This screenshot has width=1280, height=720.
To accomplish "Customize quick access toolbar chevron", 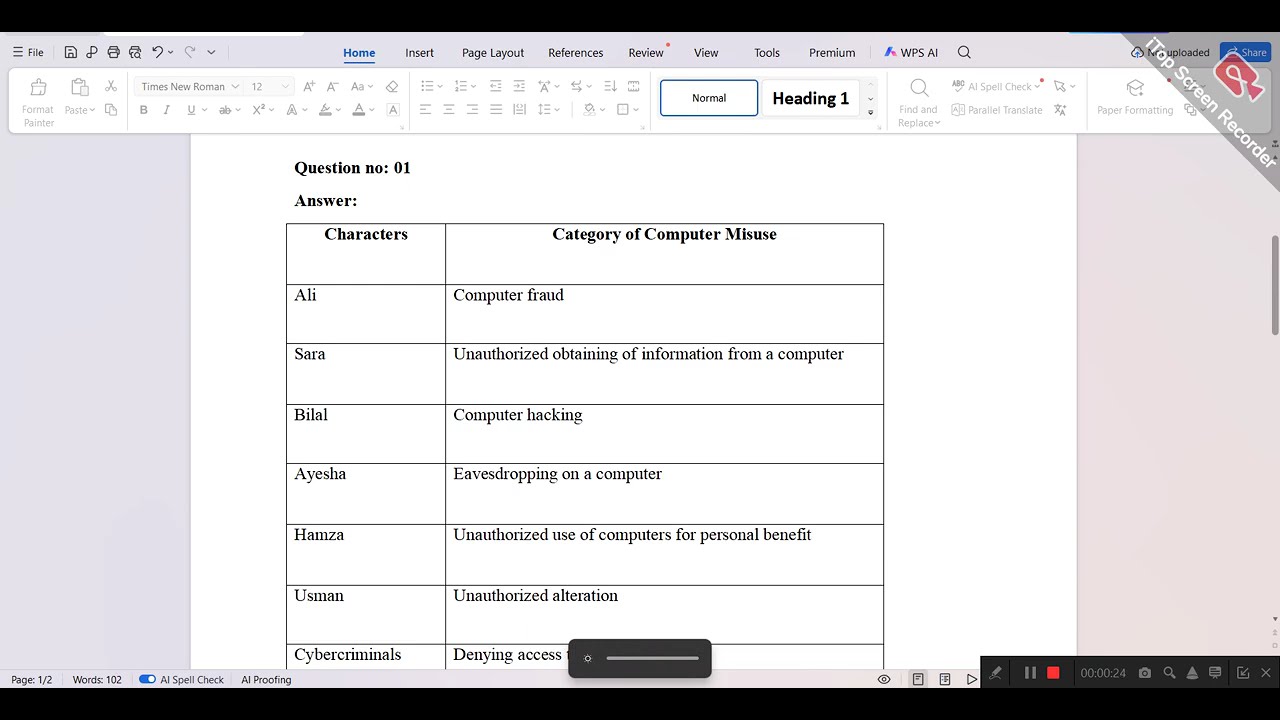I will [211, 52].
